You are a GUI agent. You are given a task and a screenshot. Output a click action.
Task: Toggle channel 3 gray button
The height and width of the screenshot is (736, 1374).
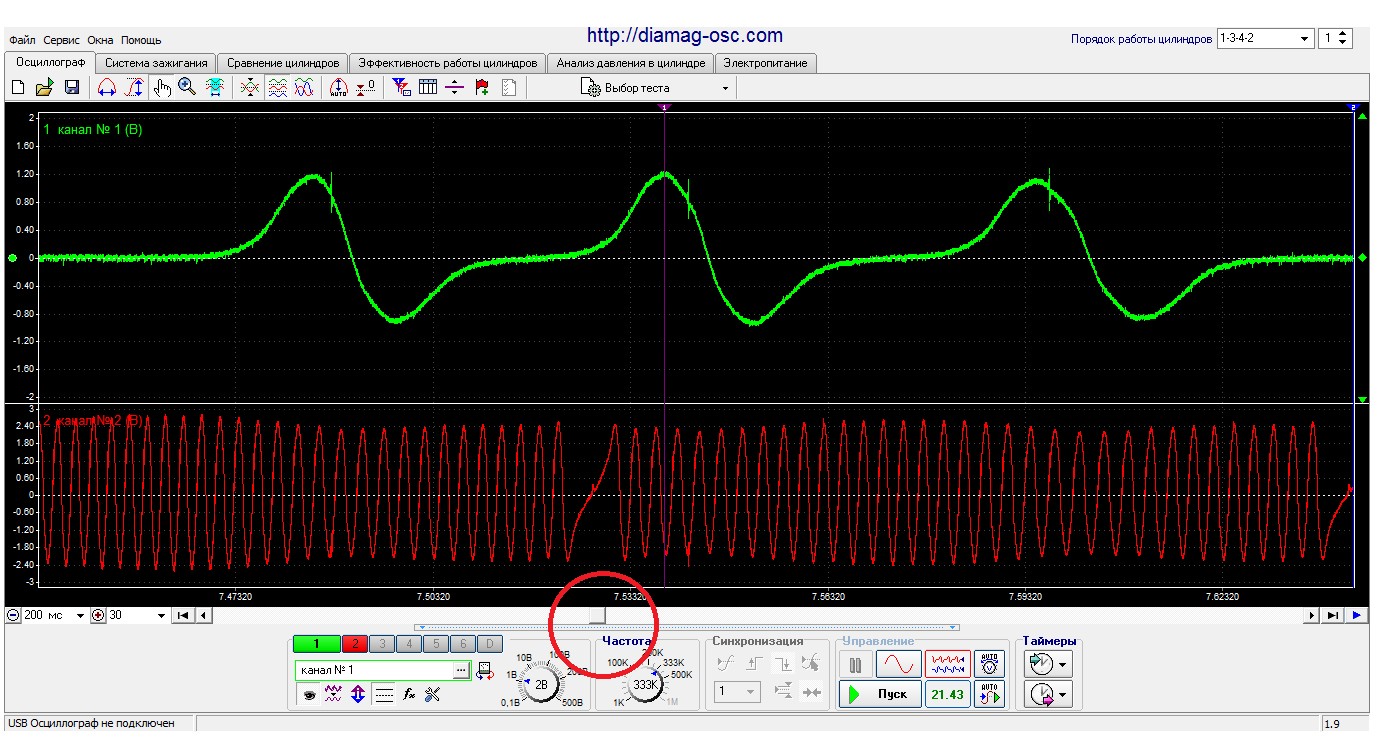[x=382, y=644]
